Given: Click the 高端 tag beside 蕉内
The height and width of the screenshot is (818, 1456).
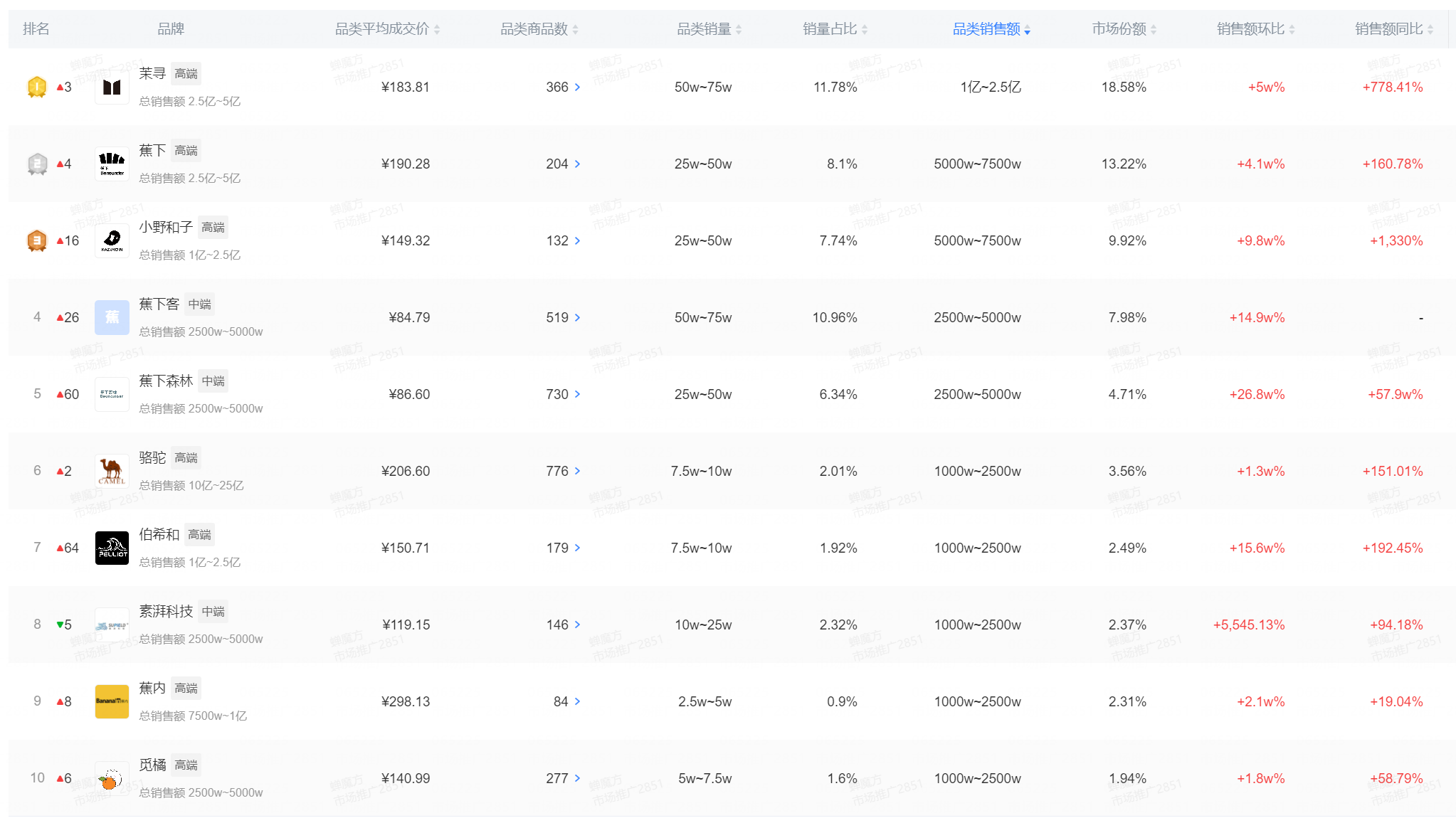Looking at the screenshot, I should [186, 689].
